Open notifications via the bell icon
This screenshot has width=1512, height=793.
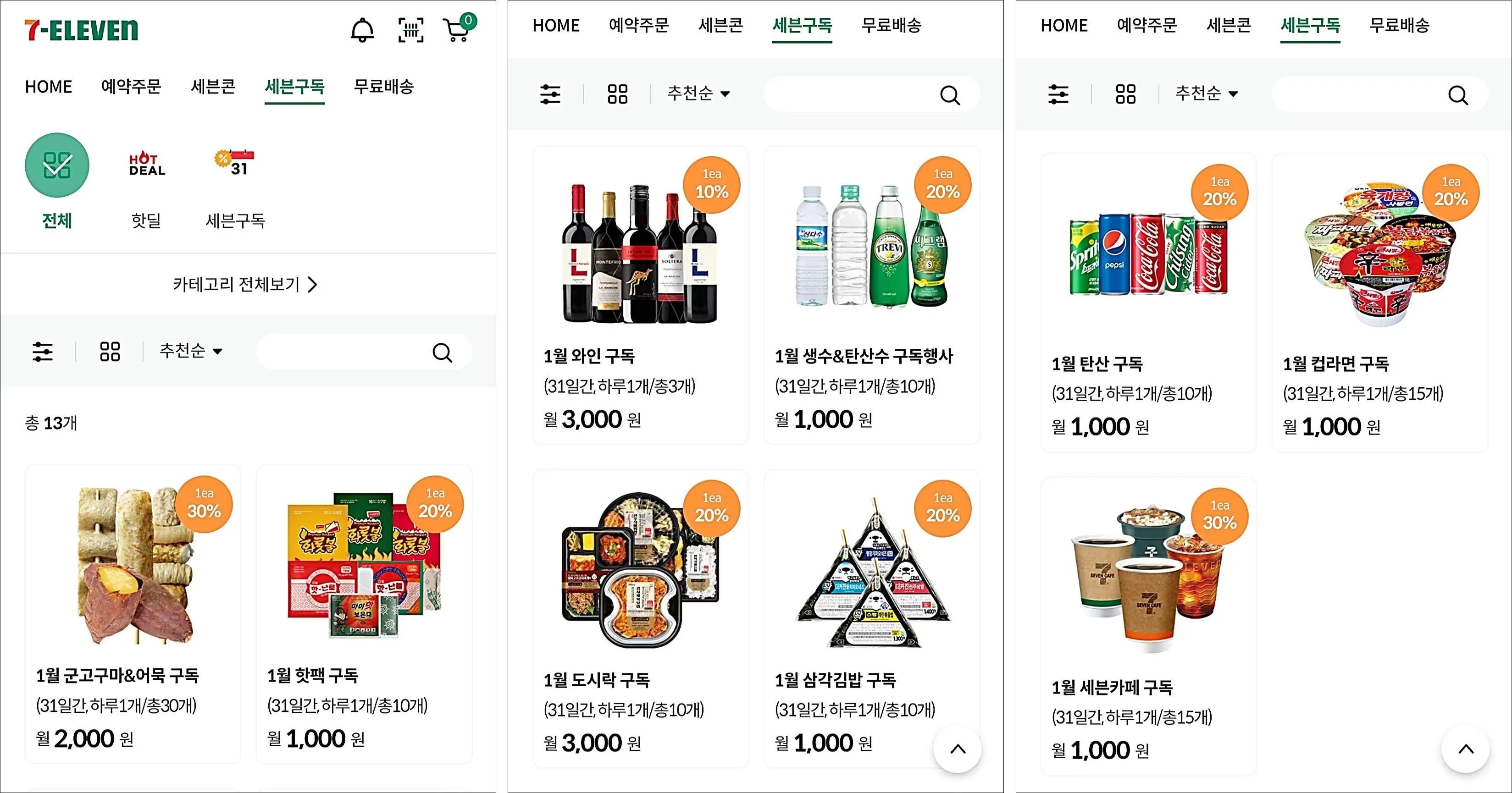[x=362, y=29]
